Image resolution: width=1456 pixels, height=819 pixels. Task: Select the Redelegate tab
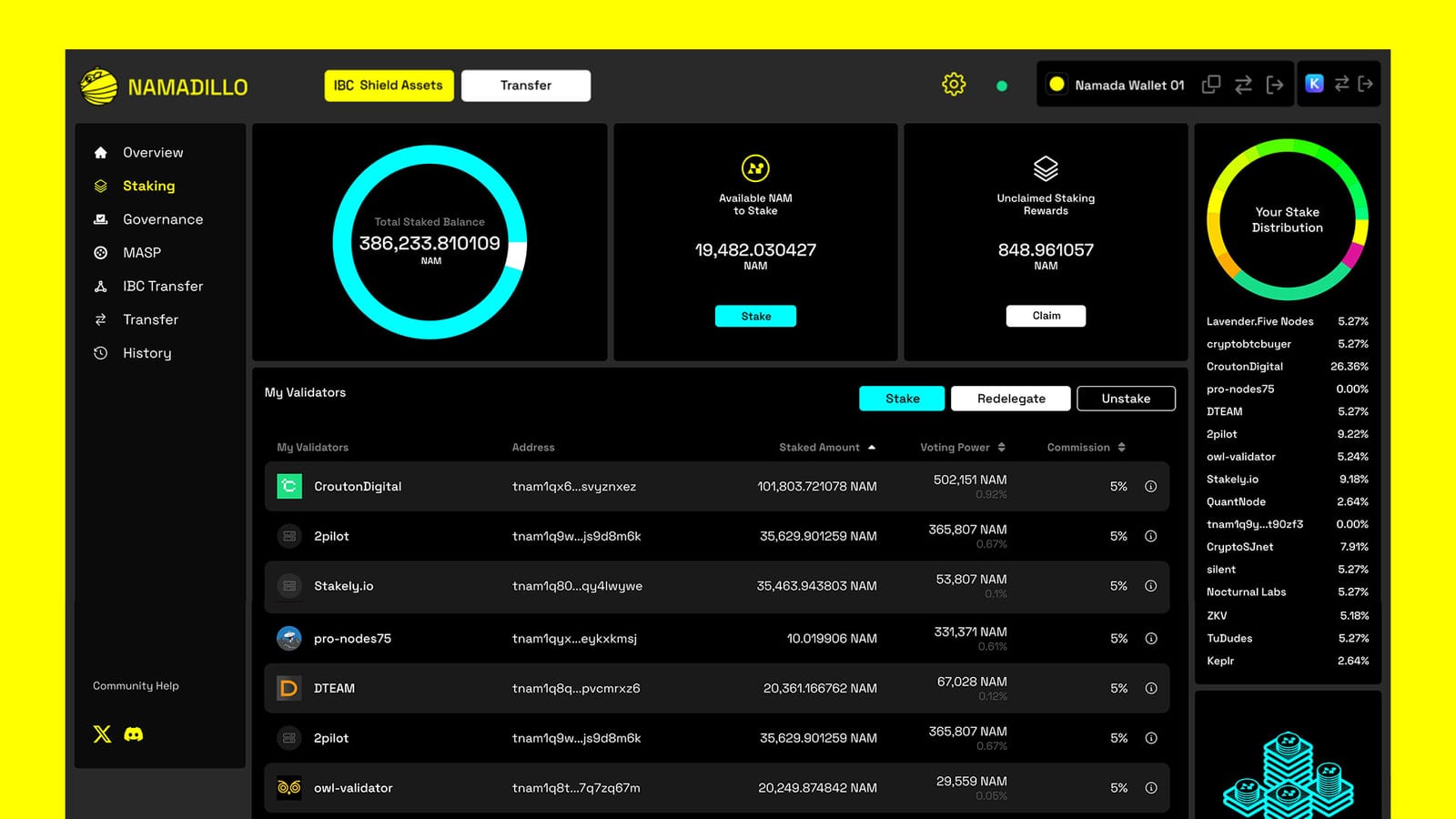1010,398
